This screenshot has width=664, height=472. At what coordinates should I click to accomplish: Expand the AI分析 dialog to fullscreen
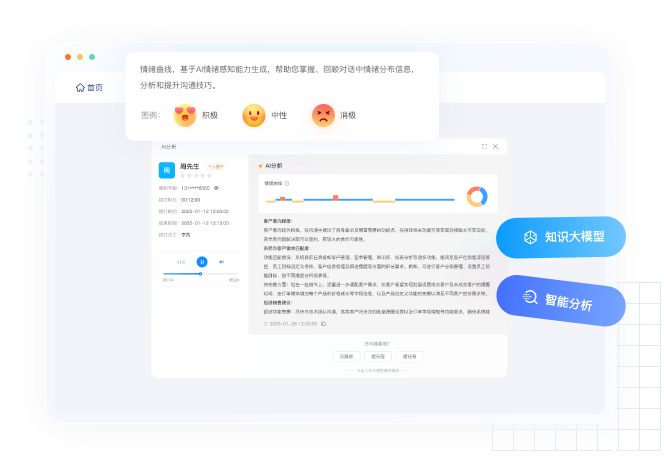[x=484, y=146]
